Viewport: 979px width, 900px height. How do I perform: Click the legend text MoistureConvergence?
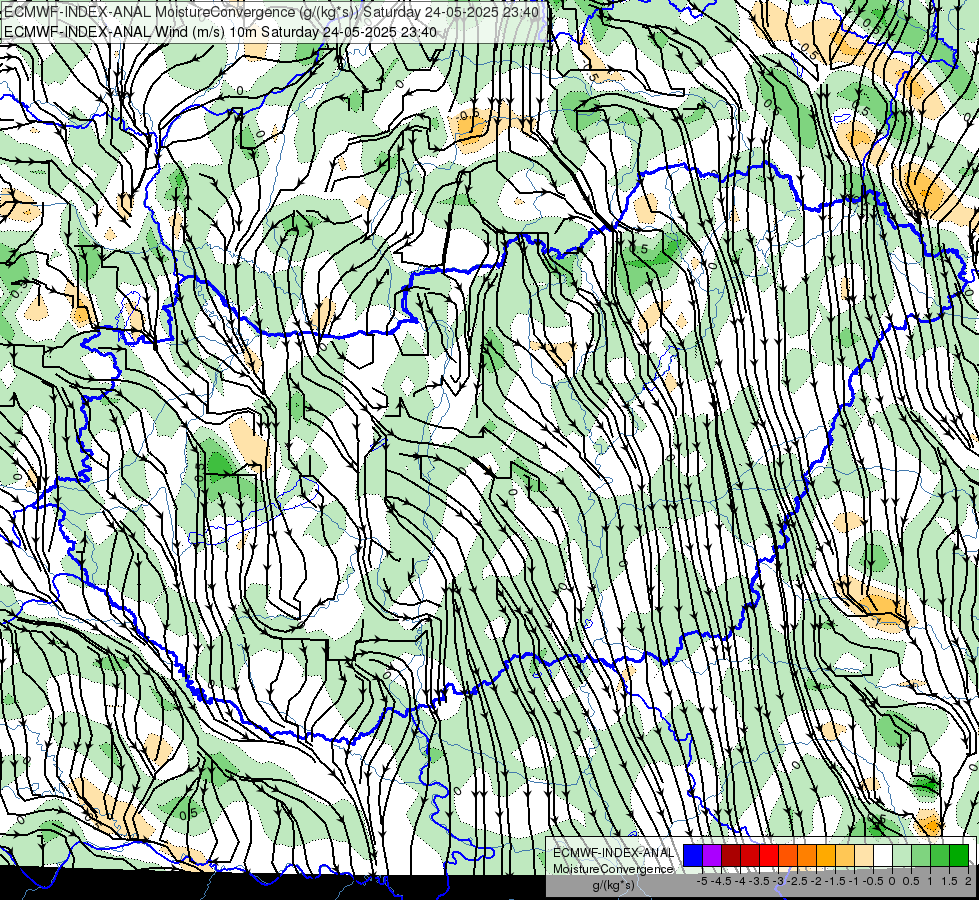click(613, 869)
